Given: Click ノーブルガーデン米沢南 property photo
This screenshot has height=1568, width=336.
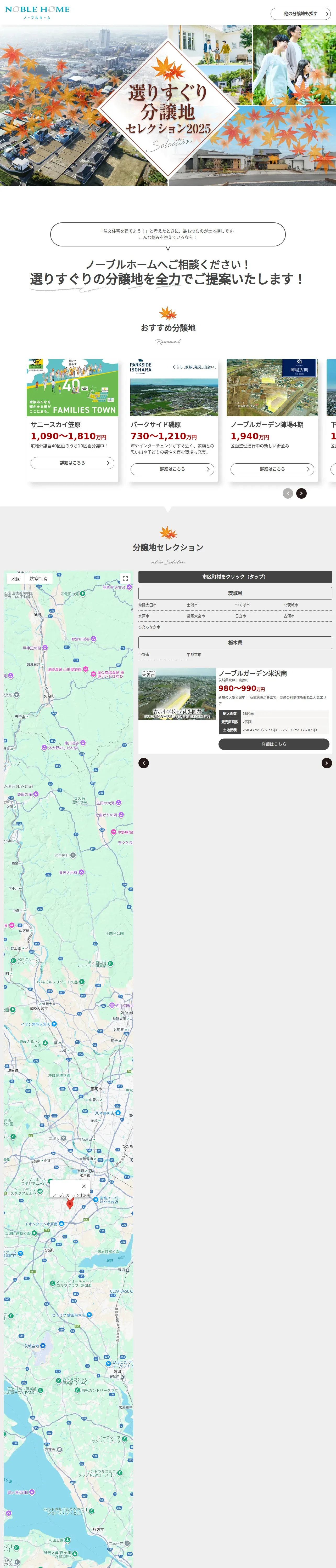Looking at the screenshot, I should (x=177, y=694).
